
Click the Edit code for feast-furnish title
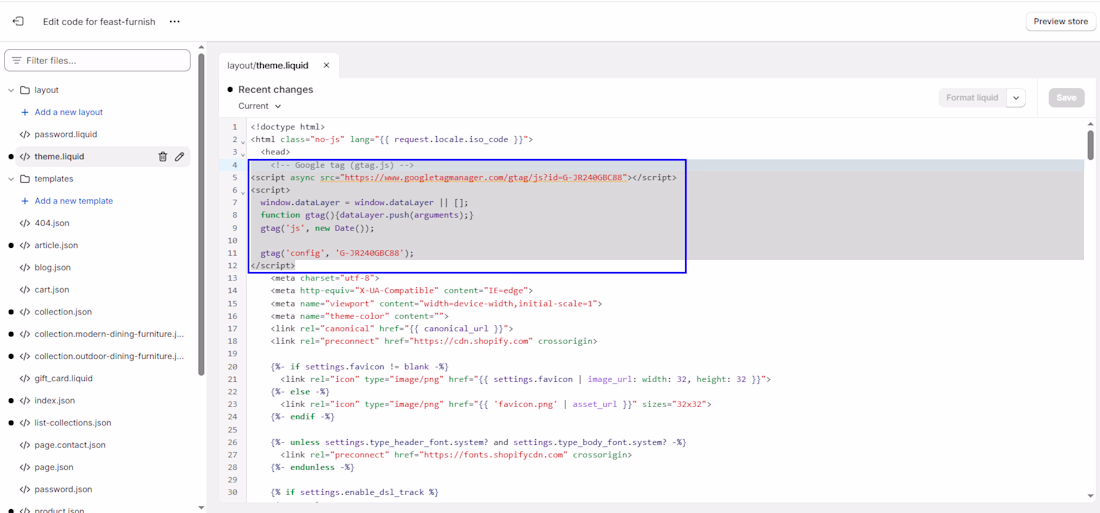[x=99, y=22]
